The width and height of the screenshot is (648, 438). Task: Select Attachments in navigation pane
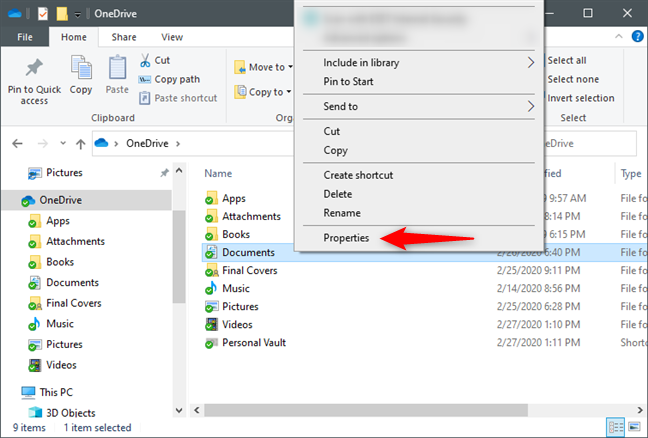[75, 241]
